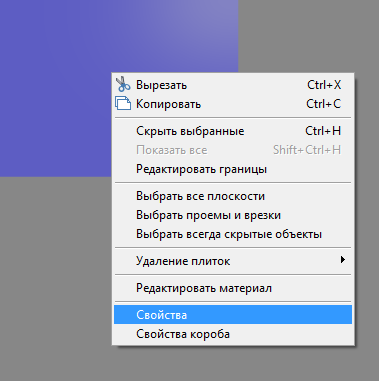Screen dimensions: 379x381
Task: Launch Редактировать материал
Action: [x=233, y=288]
